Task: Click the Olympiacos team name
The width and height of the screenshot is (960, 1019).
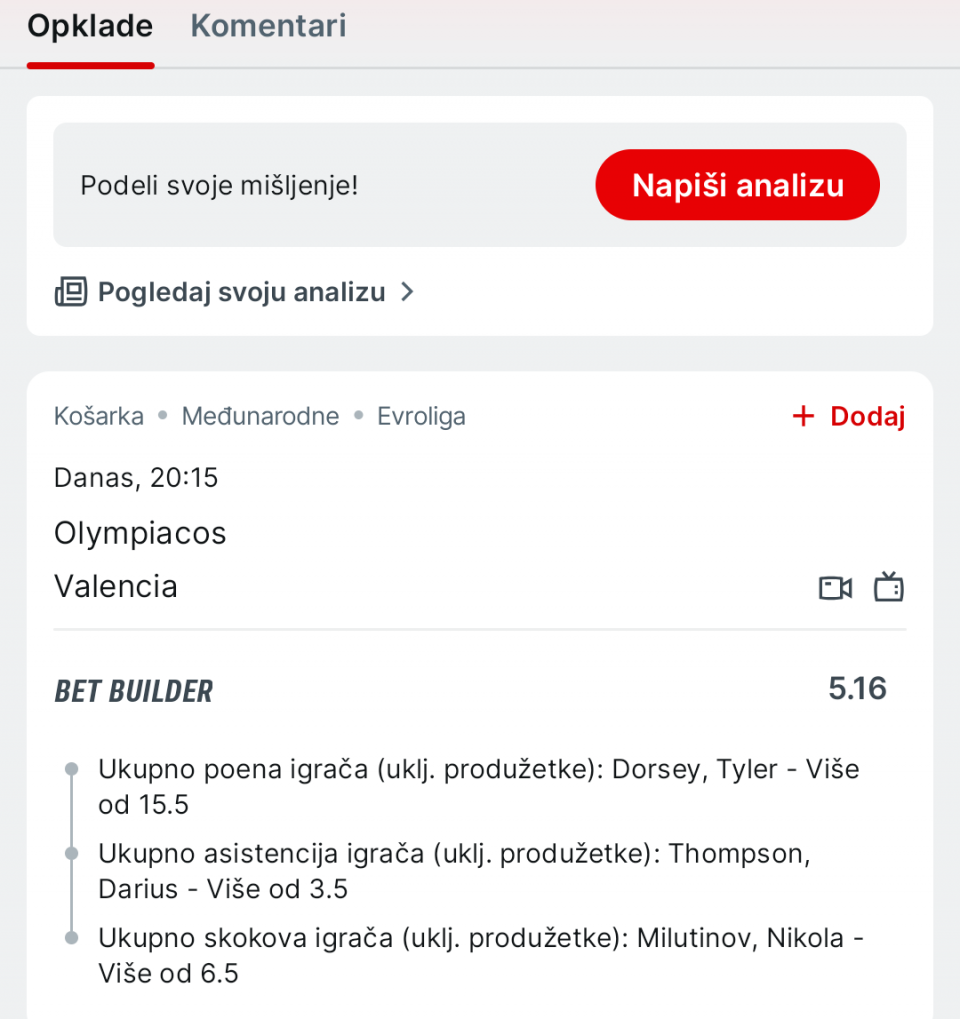Action: pyautogui.click(x=140, y=533)
